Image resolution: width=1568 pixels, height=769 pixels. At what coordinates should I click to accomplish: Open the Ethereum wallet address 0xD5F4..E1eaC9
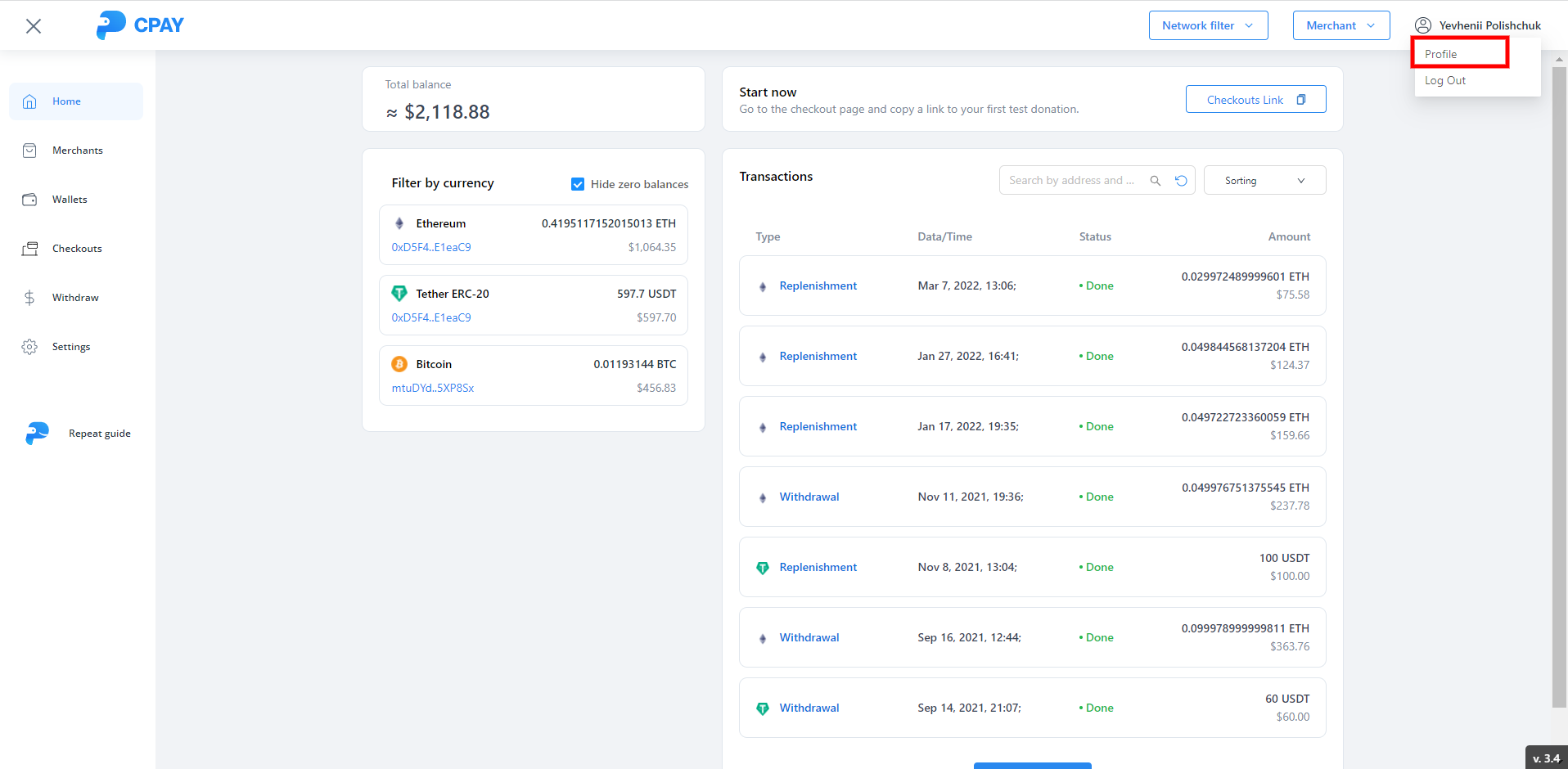coord(431,247)
